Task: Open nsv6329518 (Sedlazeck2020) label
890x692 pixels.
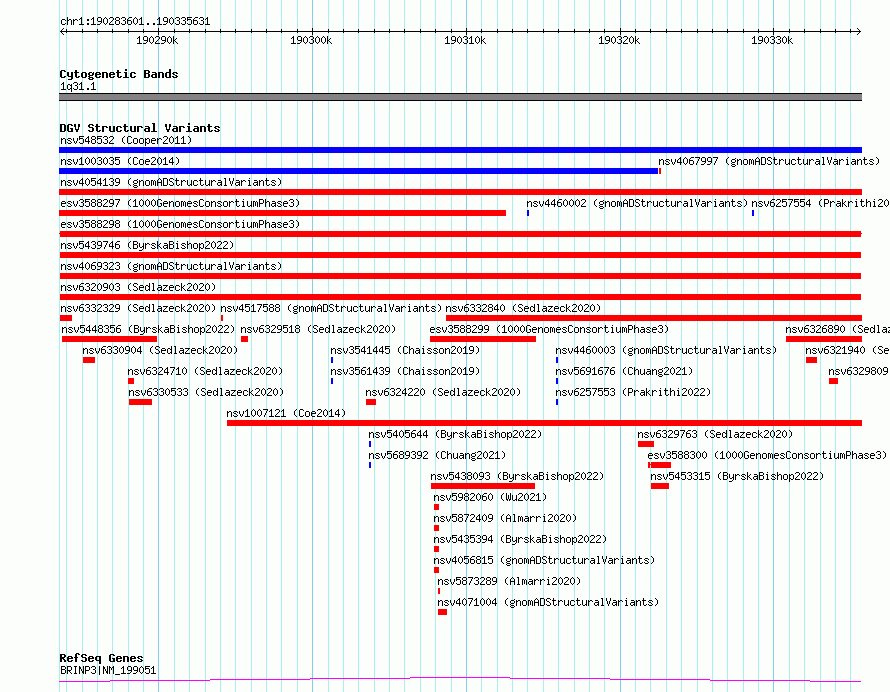Action: 318,329
